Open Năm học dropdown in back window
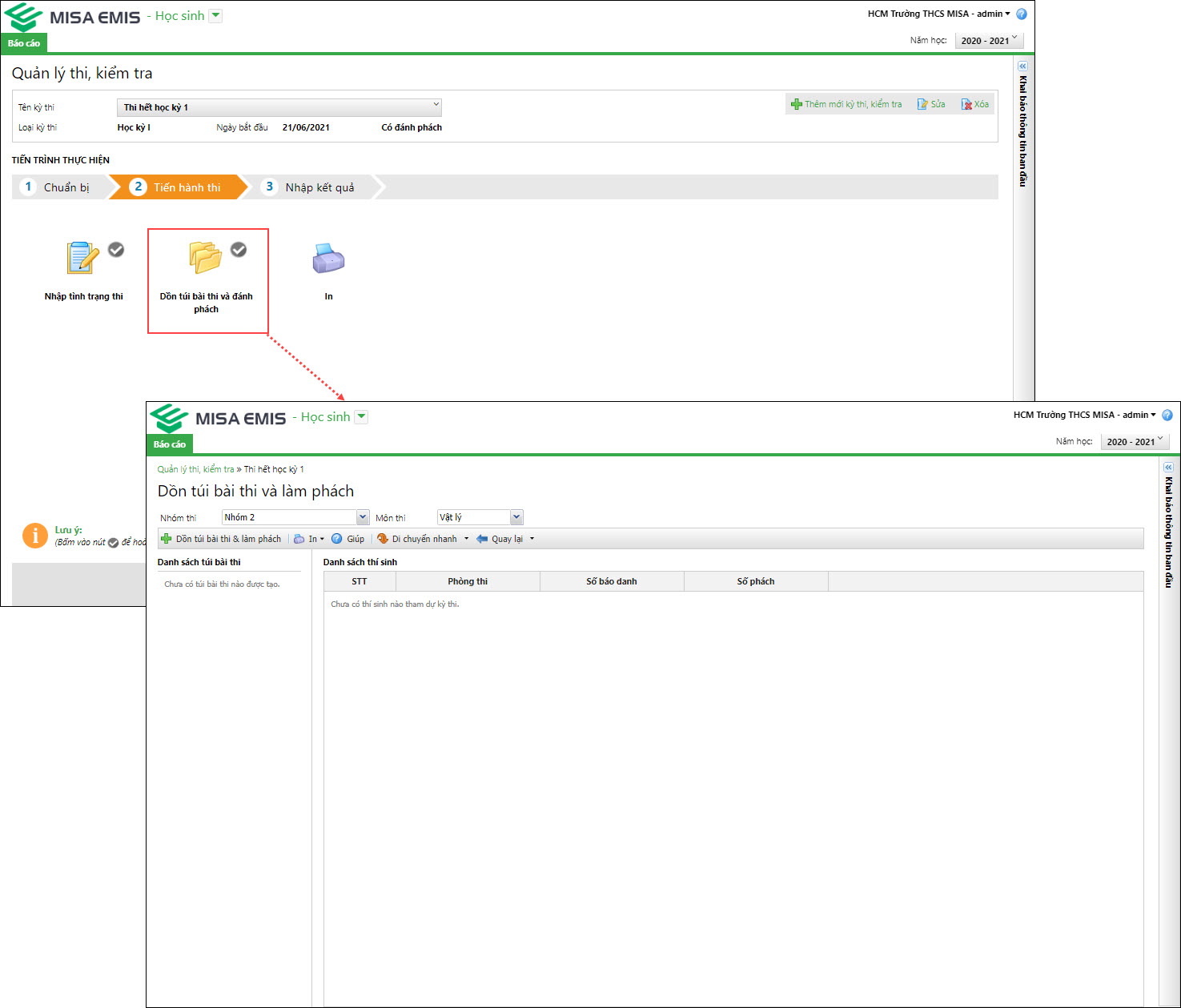The height and width of the screenshot is (1008, 1181). click(x=990, y=40)
